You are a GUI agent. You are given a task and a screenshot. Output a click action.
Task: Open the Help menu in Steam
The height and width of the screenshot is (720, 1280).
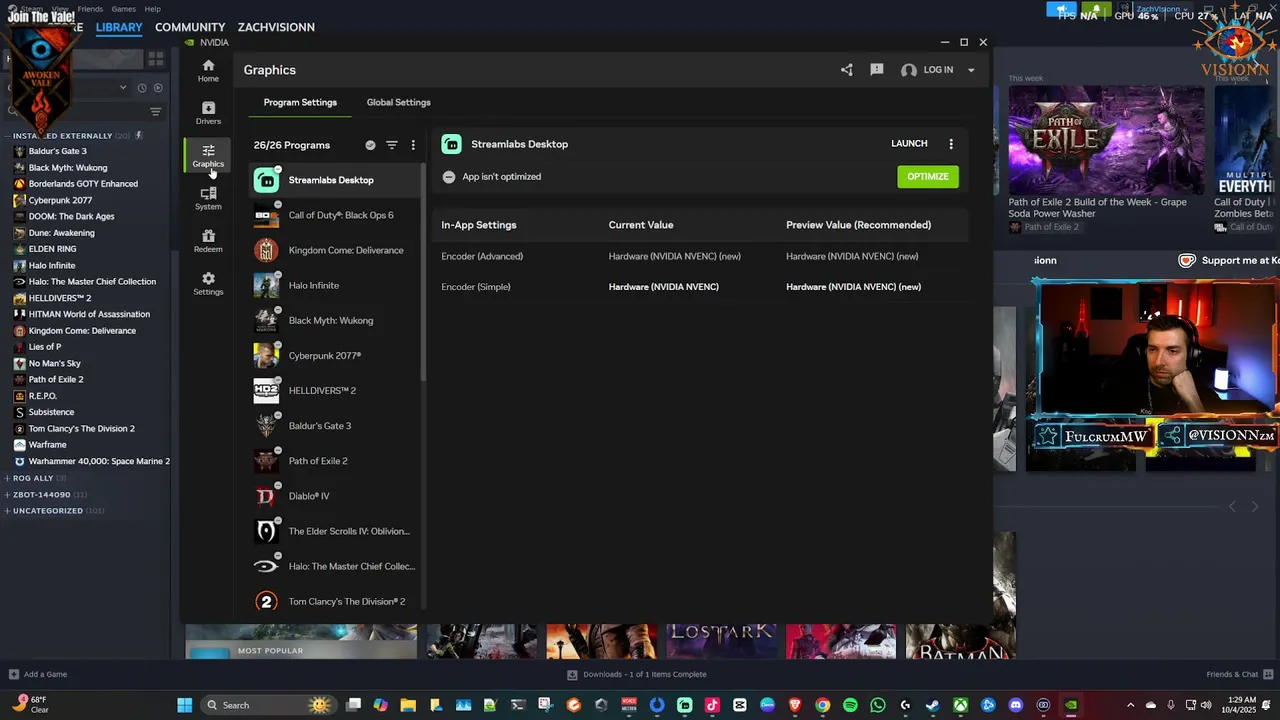[x=152, y=9]
